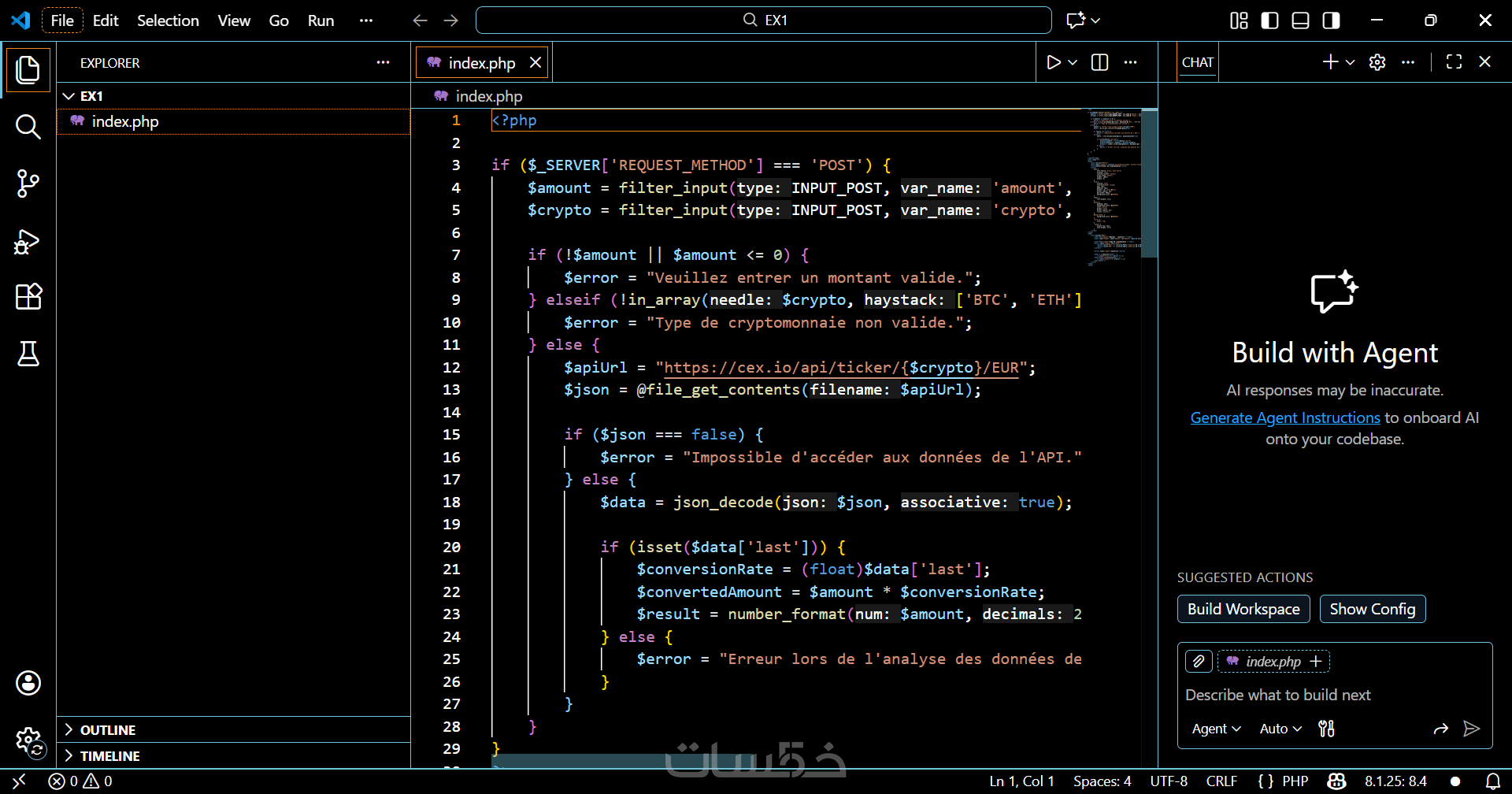Click the Accounts icon in activity bar
The width and height of the screenshot is (1512, 794).
click(28, 683)
